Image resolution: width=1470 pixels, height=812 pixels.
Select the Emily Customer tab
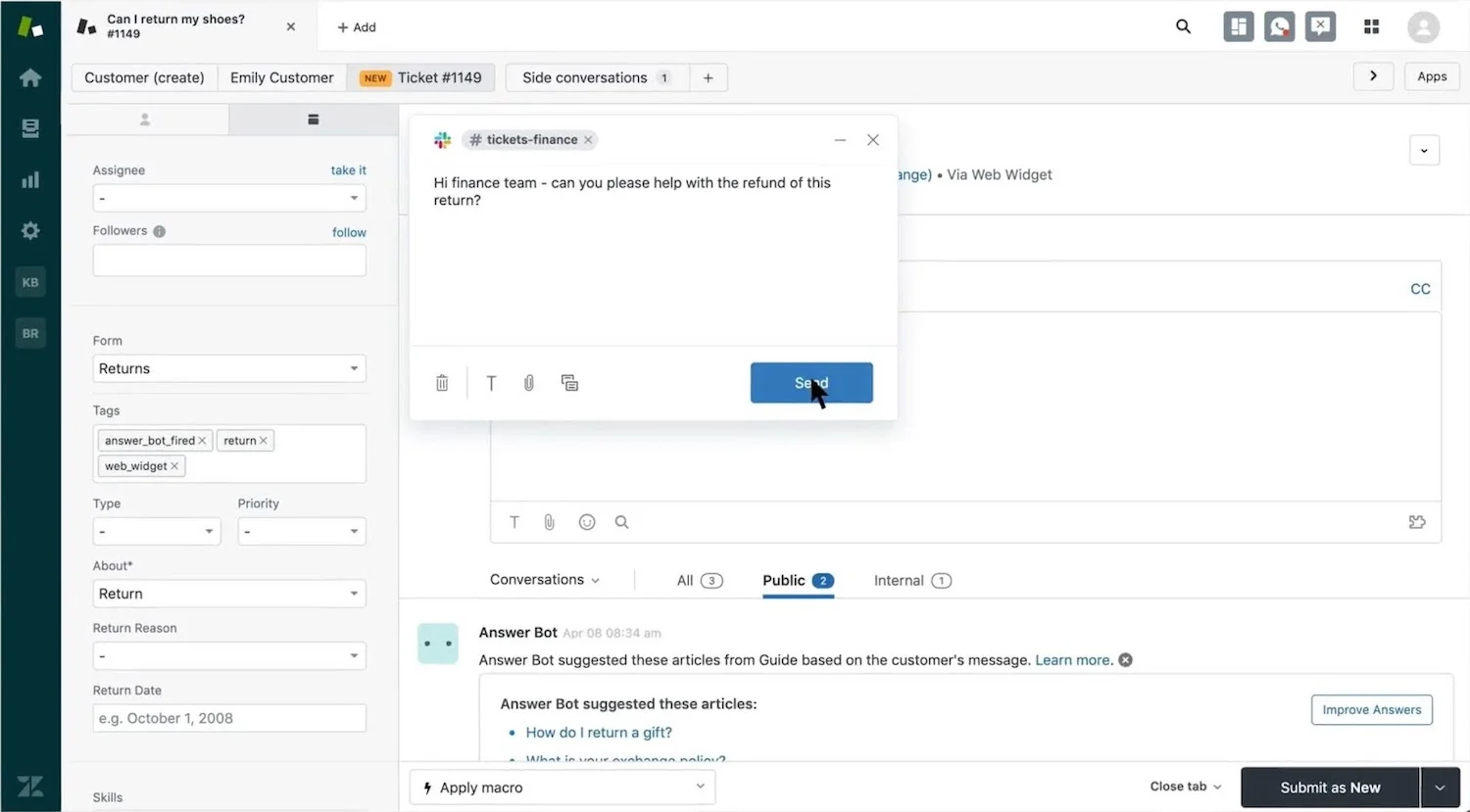coord(282,77)
